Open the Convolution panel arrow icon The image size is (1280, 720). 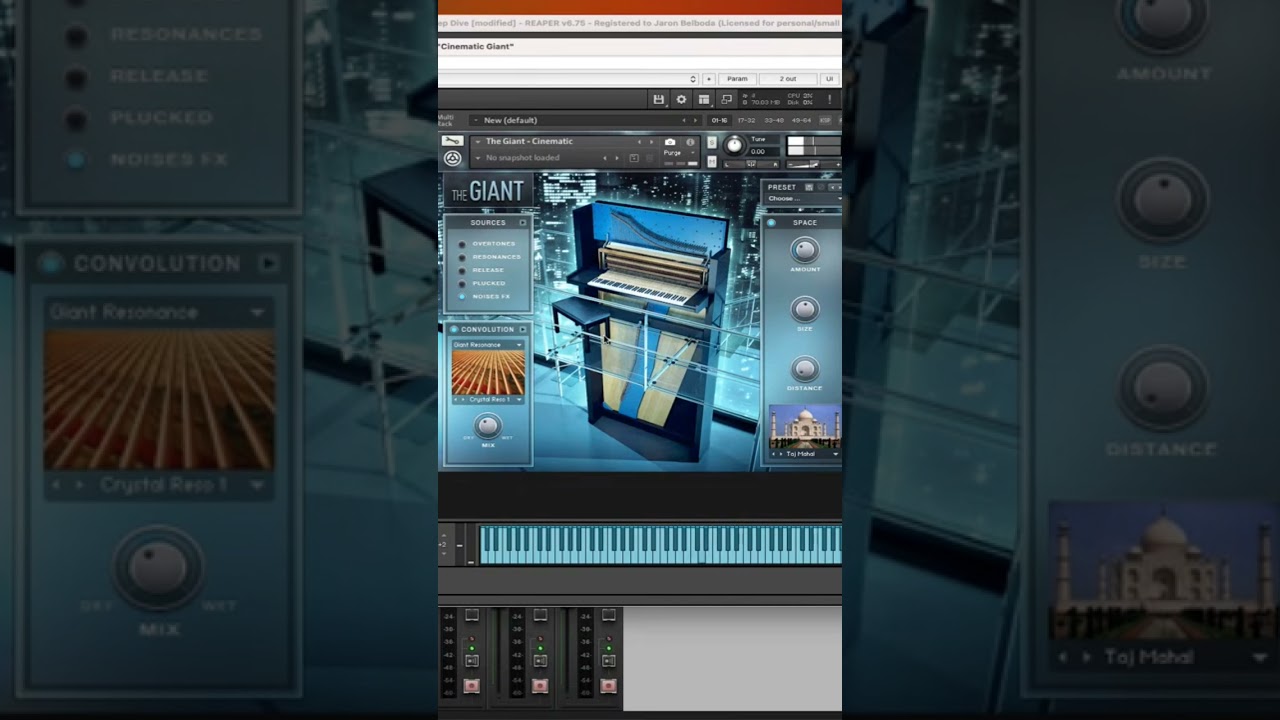point(522,329)
